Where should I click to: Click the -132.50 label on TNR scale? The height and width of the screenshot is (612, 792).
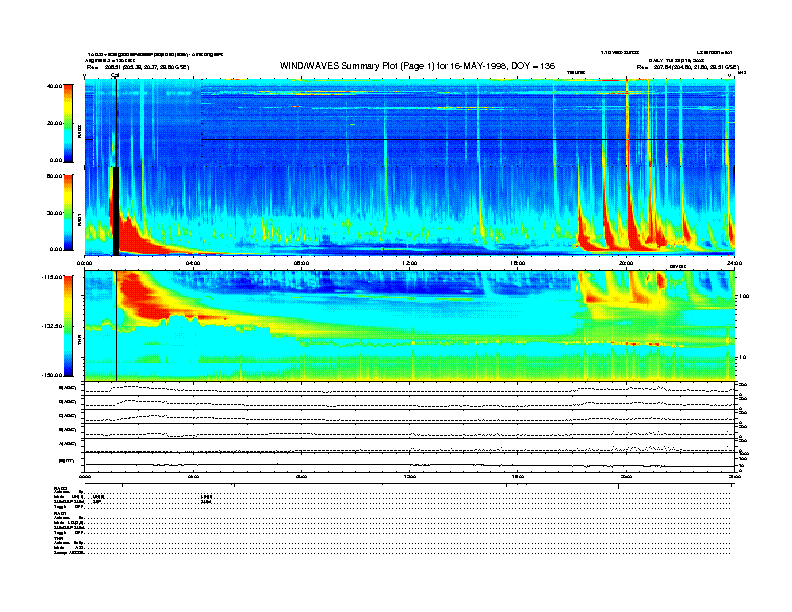click(x=52, y=326)
